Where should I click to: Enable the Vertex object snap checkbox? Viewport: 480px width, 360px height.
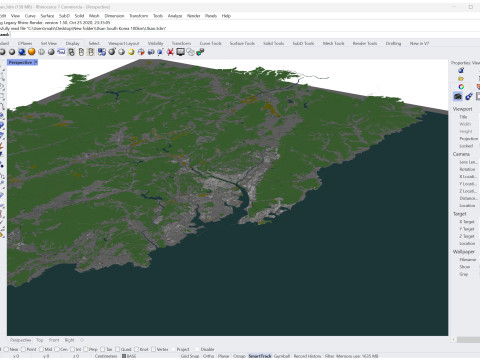click(153, 349)
